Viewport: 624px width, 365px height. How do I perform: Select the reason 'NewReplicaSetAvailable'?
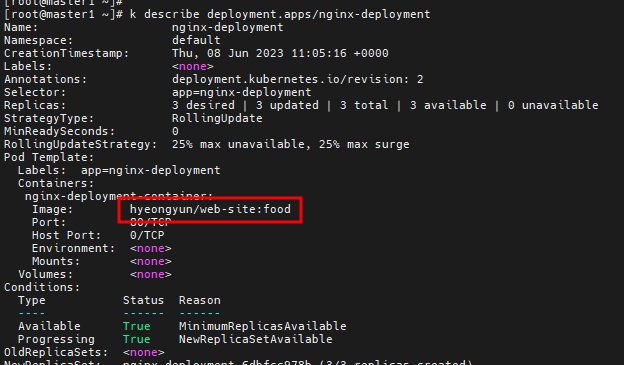click(x=255, y=340)
